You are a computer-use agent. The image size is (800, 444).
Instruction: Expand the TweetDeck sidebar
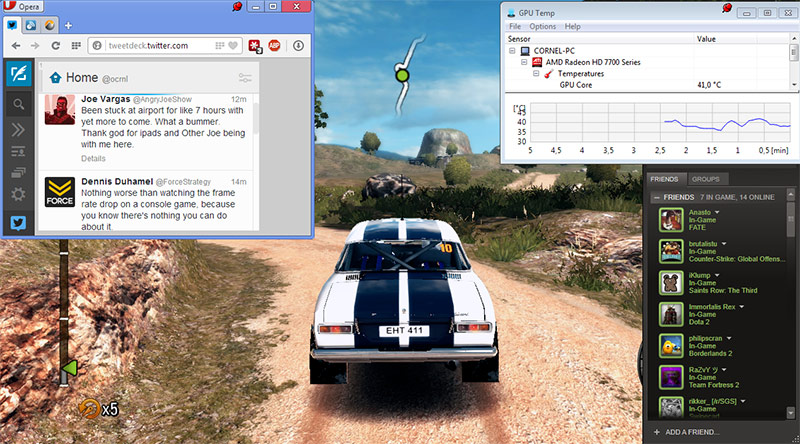click(x=18, y=130)
